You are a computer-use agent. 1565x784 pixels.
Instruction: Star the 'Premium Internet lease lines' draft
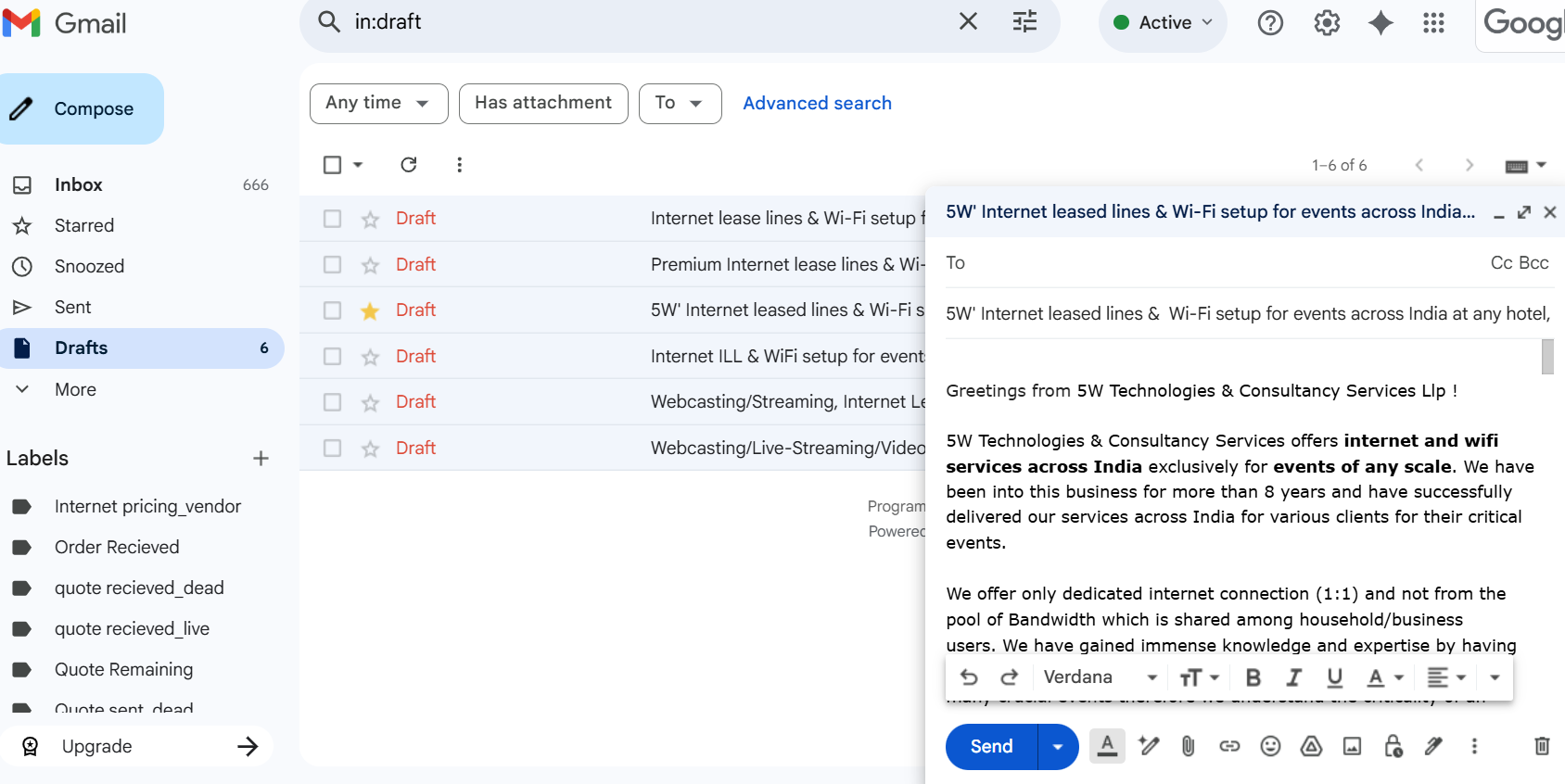click(x=370, y=265)
